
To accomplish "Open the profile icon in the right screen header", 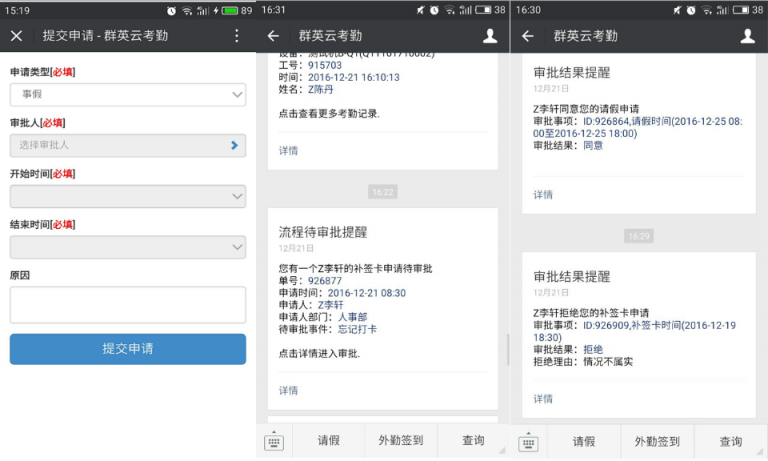I will coord(747,36).
